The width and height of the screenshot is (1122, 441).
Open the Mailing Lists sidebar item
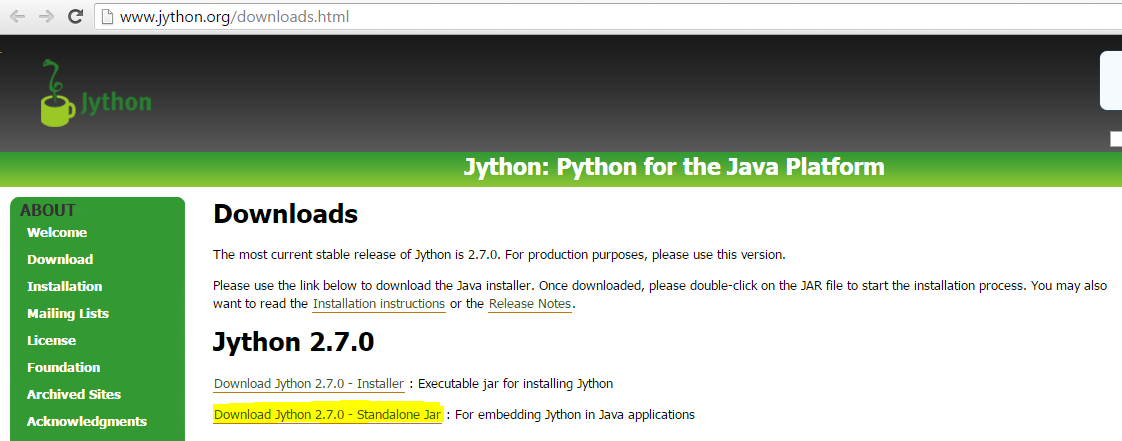[x=68, y=314]
